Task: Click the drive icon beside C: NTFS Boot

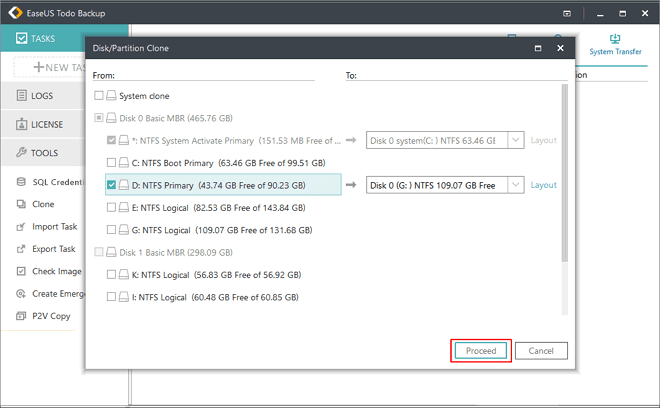Action: (124, 163)
